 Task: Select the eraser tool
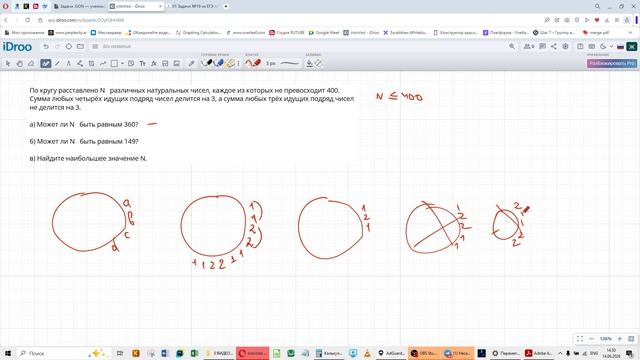(x=31, y=63)
